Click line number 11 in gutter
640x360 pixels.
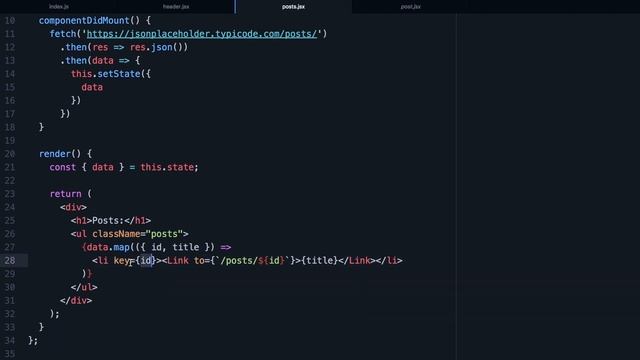pos(10,34)
